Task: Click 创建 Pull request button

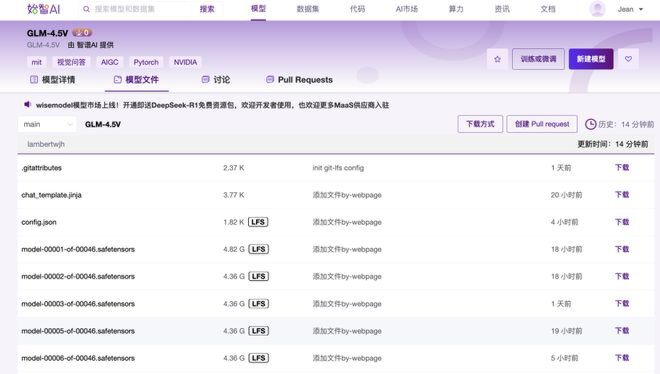Action: (542, 124)
